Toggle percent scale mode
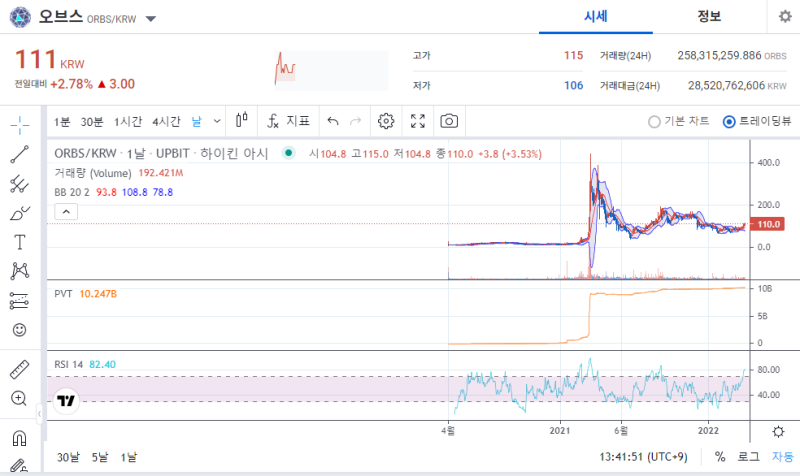Image resolution: width=800 pixels, height=476 pixels. tap(720, 457)
